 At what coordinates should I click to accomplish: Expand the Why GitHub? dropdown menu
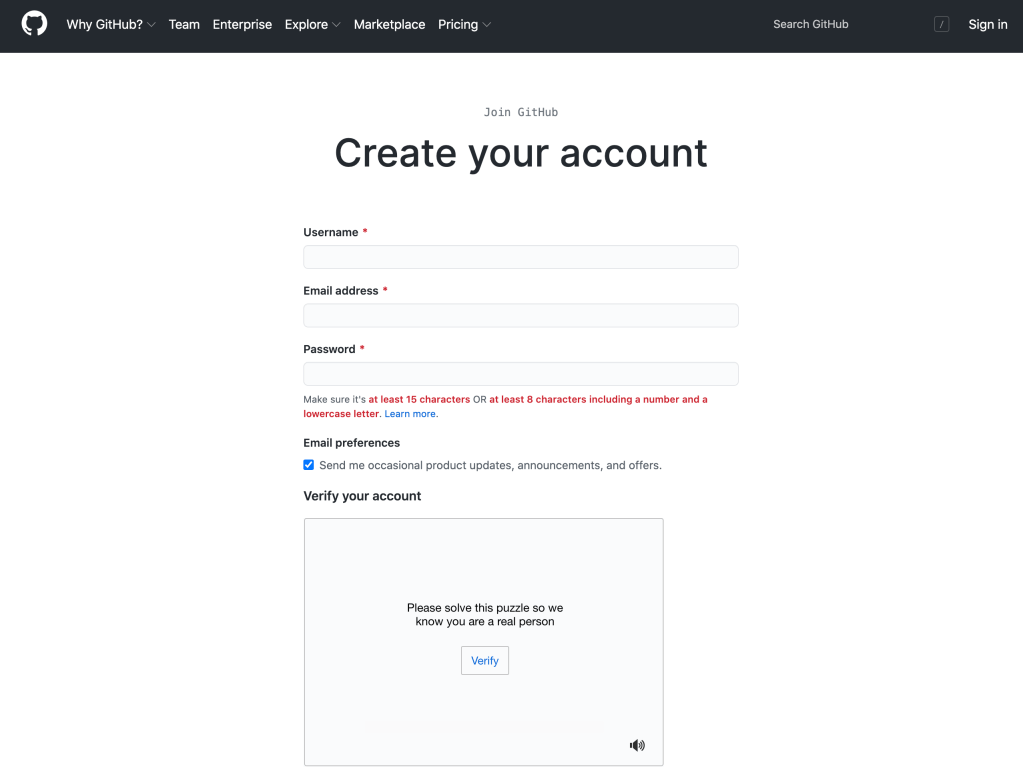click(111, 25)
